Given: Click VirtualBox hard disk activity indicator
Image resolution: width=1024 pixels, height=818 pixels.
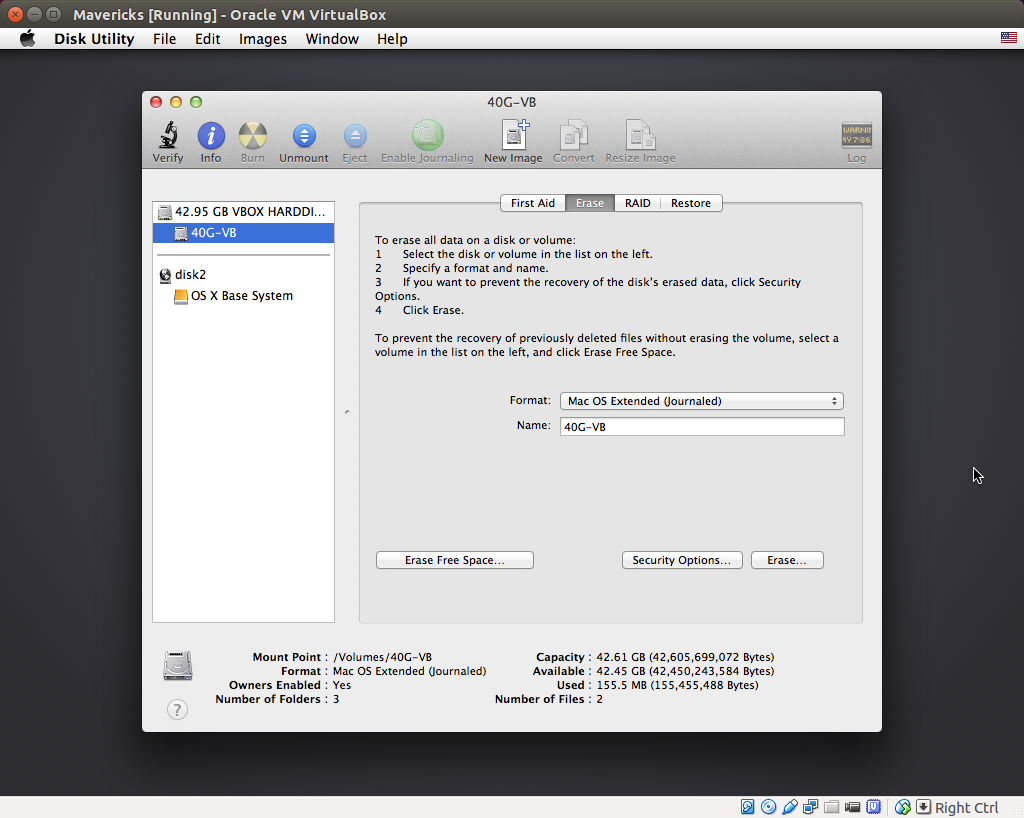Looking at the screenshot, I should (x=748, y=807).
